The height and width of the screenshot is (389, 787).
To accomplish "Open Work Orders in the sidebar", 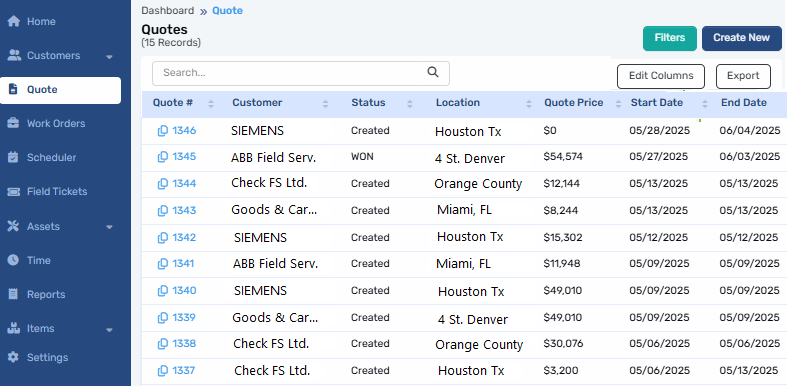I will [x=56, y=123].
